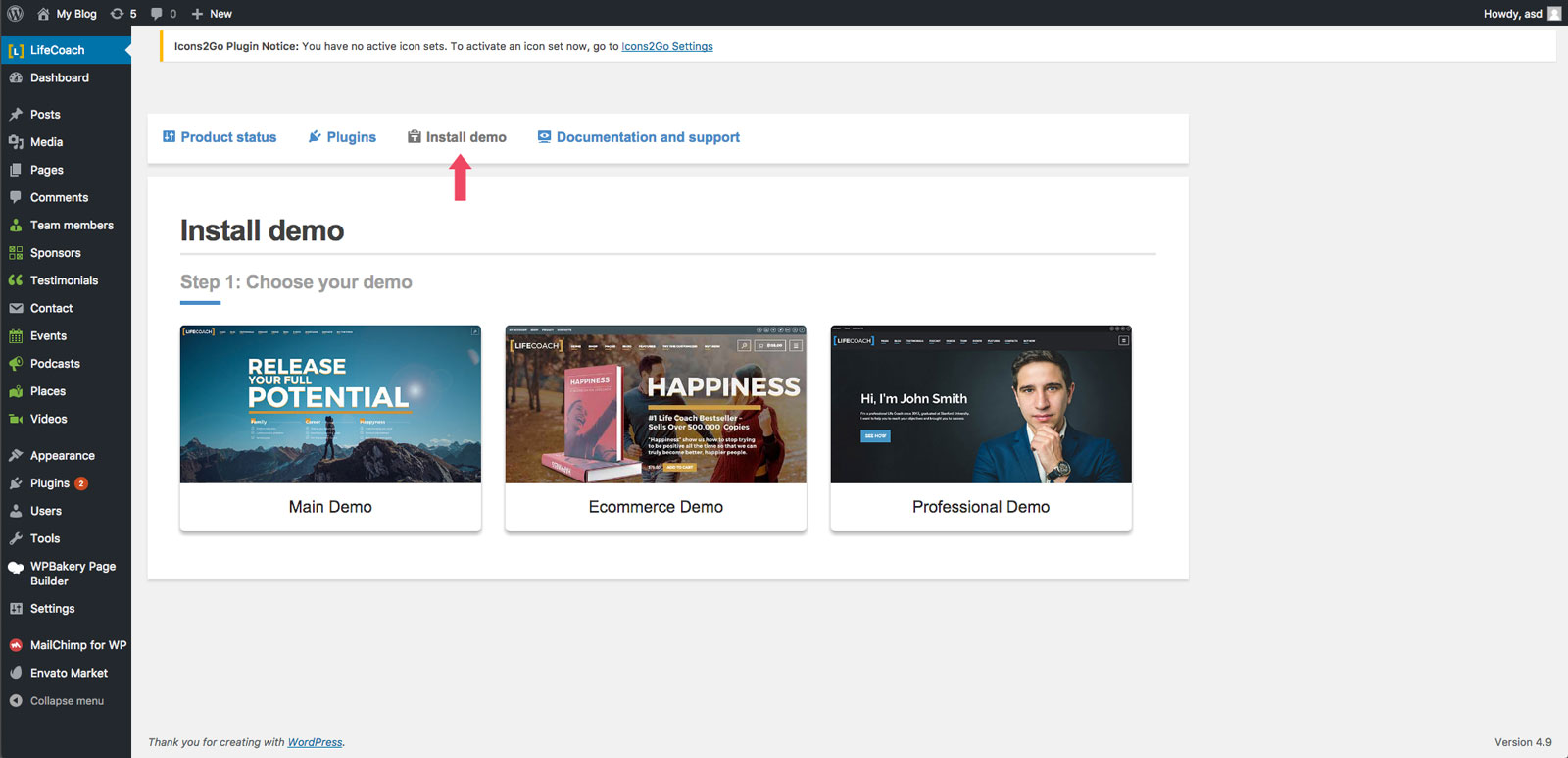
Task: Click the Documentation tab monitor icon
Action: [544, 136]
